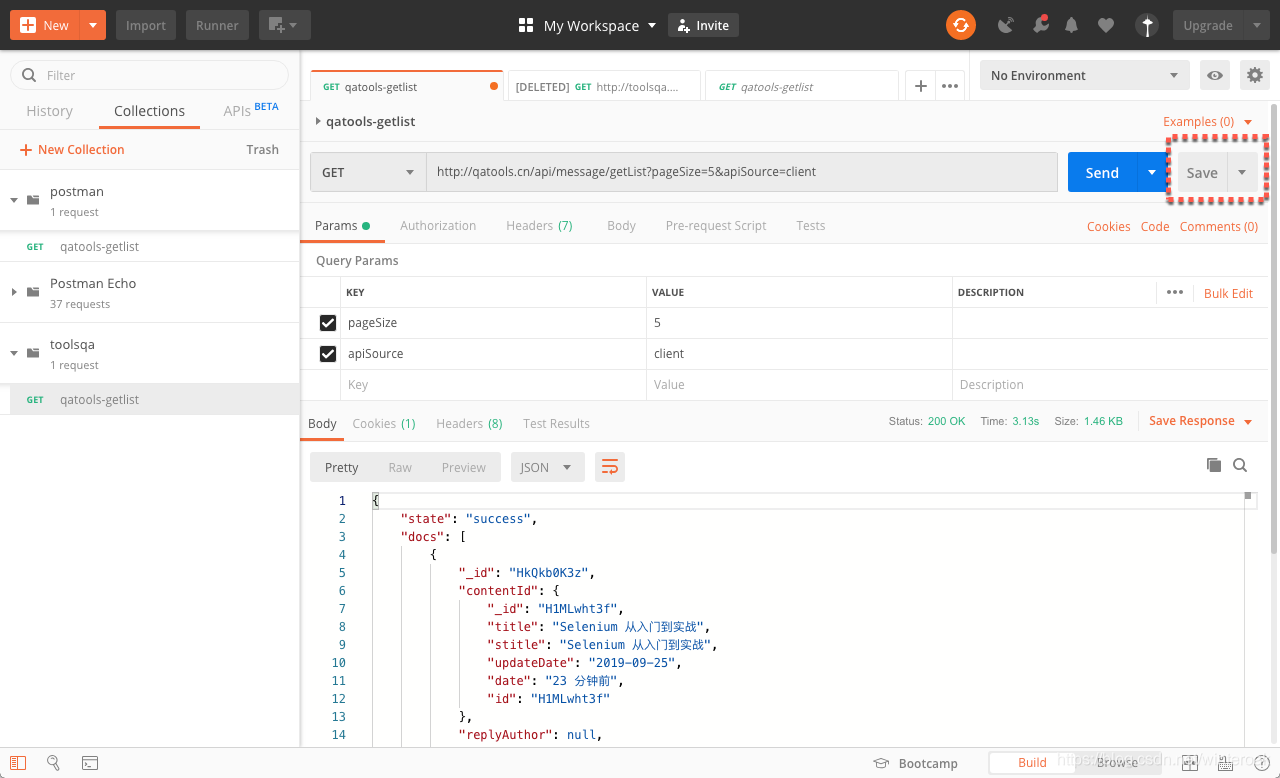
Task: Click the Send button
Action: coord(1102,172)
